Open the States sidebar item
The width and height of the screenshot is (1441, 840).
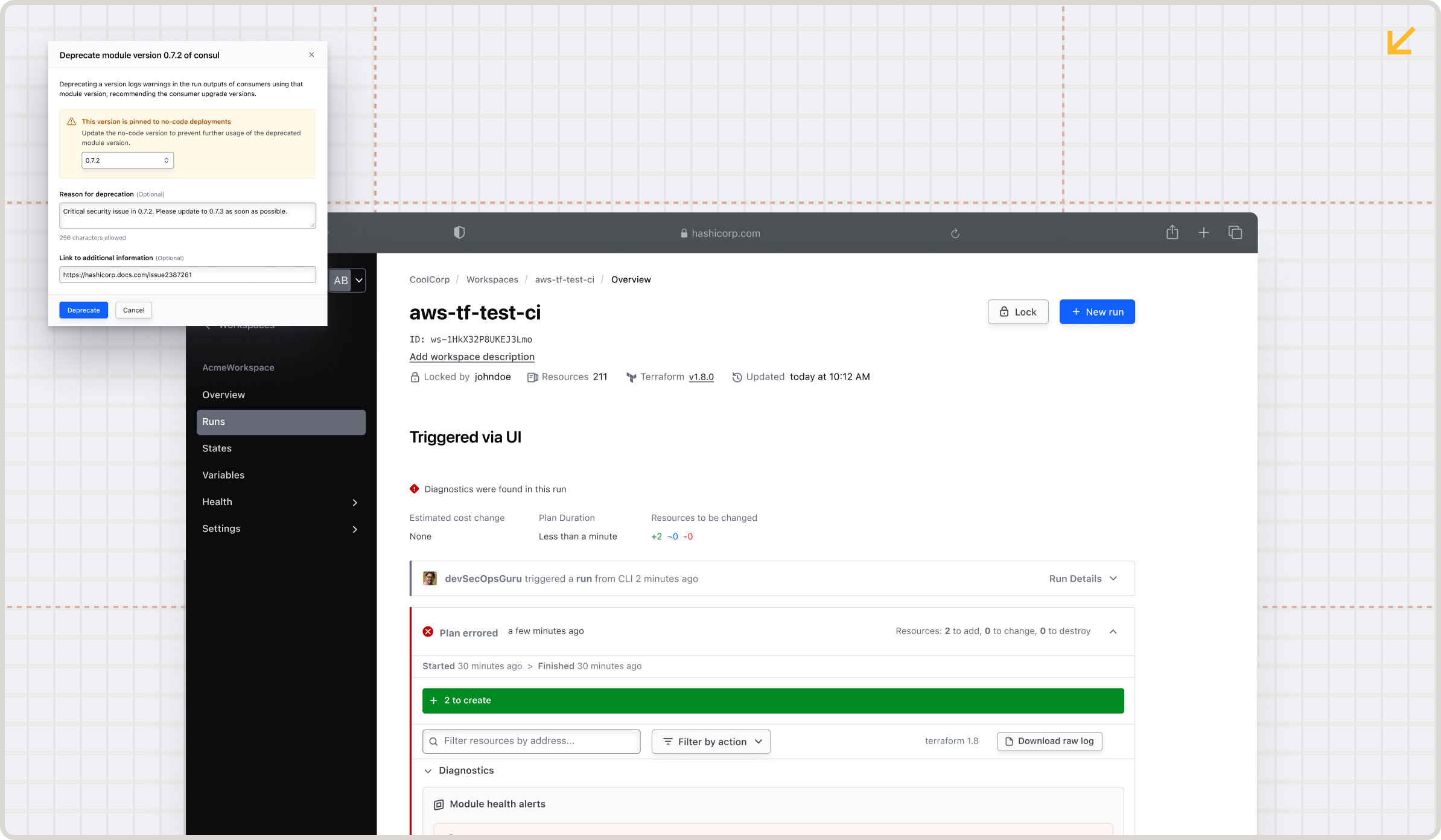coord(217,448)
